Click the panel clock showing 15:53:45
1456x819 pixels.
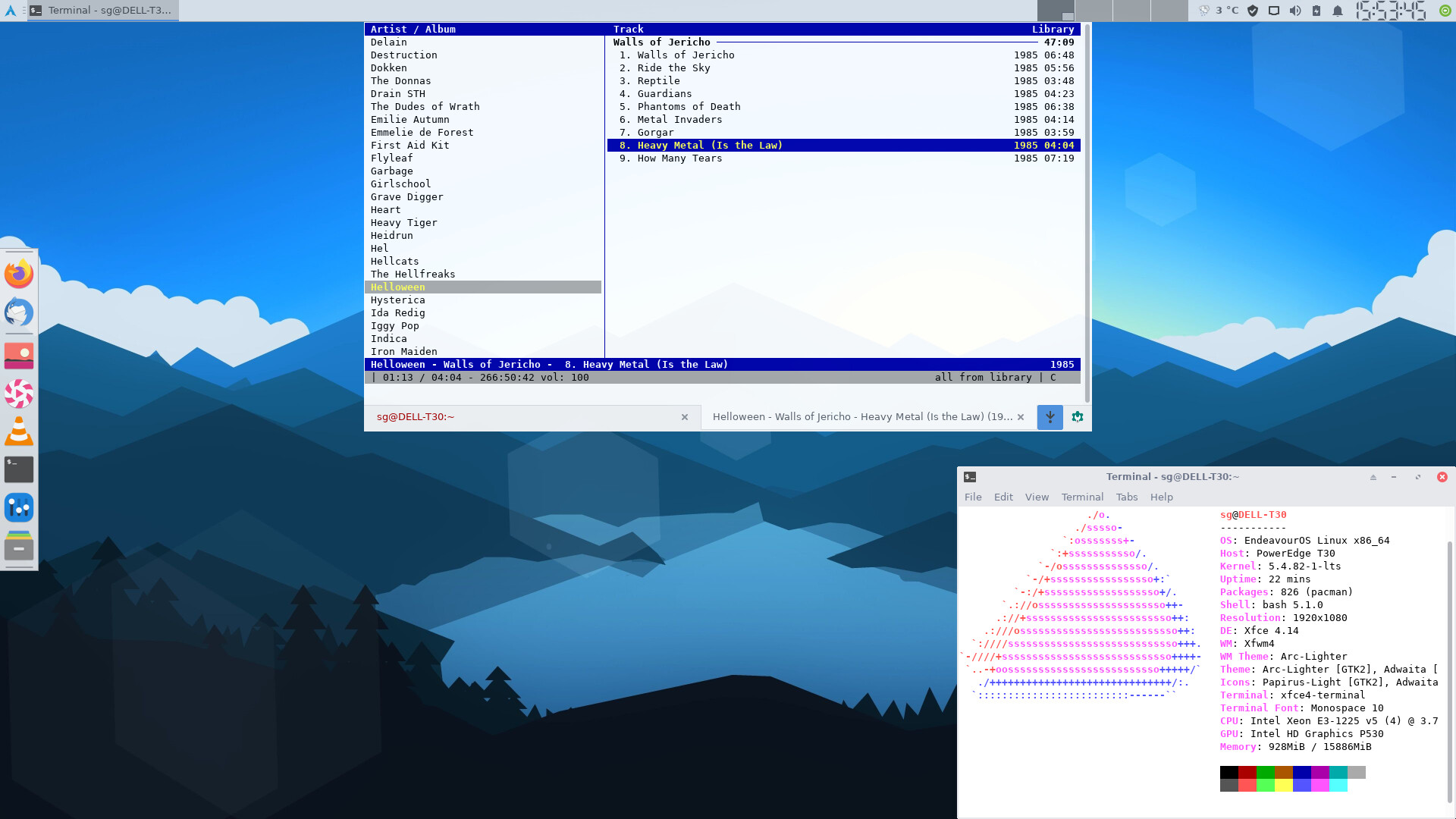click(x=1390, y=11)
